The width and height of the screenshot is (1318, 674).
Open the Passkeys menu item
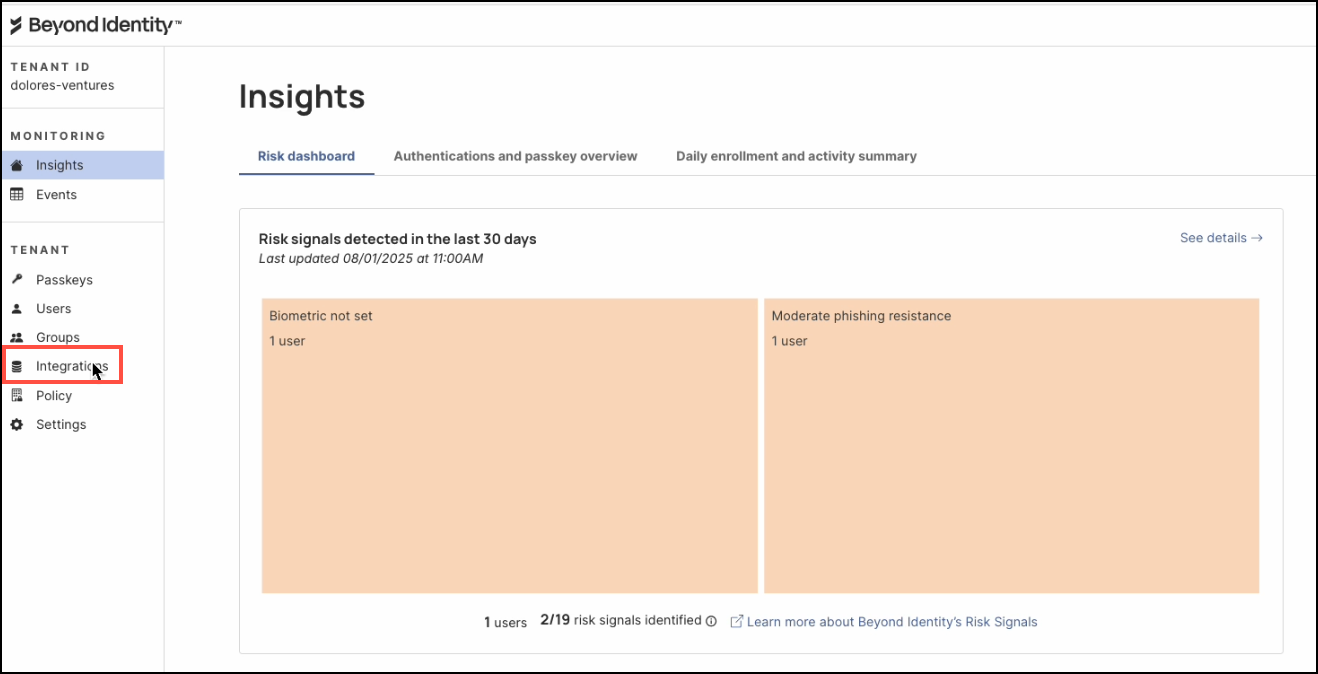[64, 280]
